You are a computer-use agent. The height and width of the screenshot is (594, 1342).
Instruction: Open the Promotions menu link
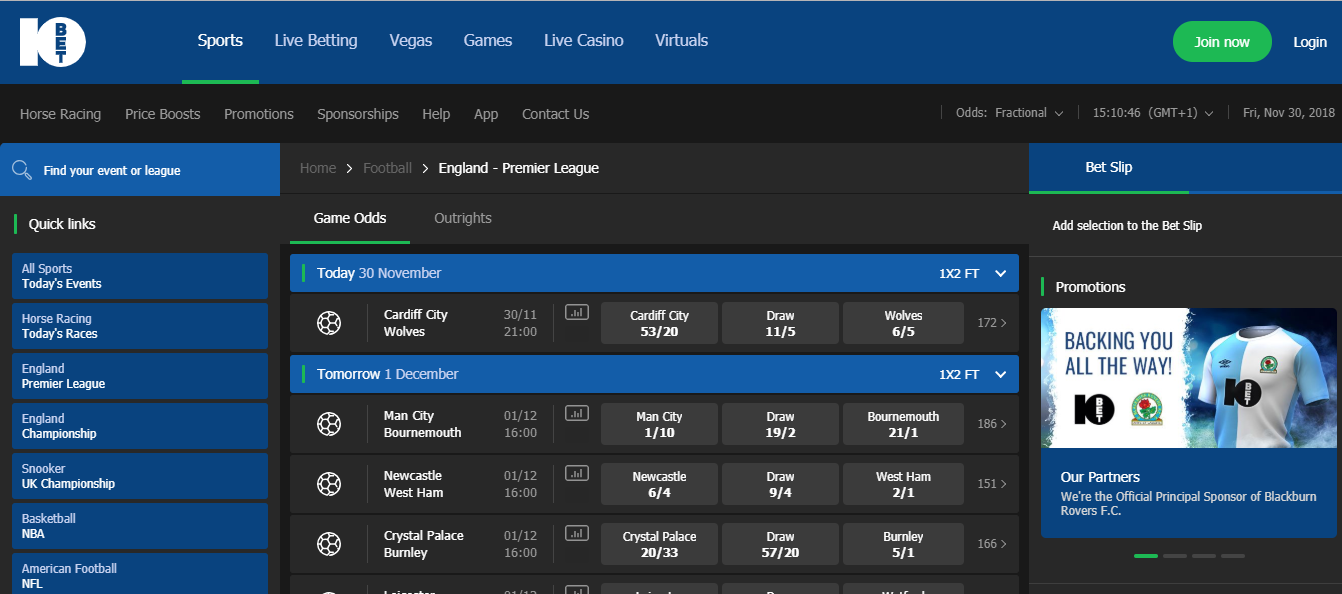click(259, 114)
